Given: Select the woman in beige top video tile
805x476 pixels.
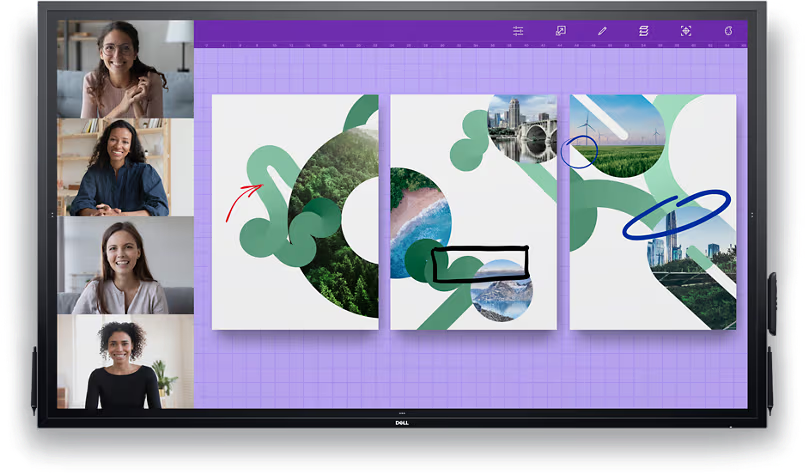Looking at the screenshot, I should pos(125,265).
